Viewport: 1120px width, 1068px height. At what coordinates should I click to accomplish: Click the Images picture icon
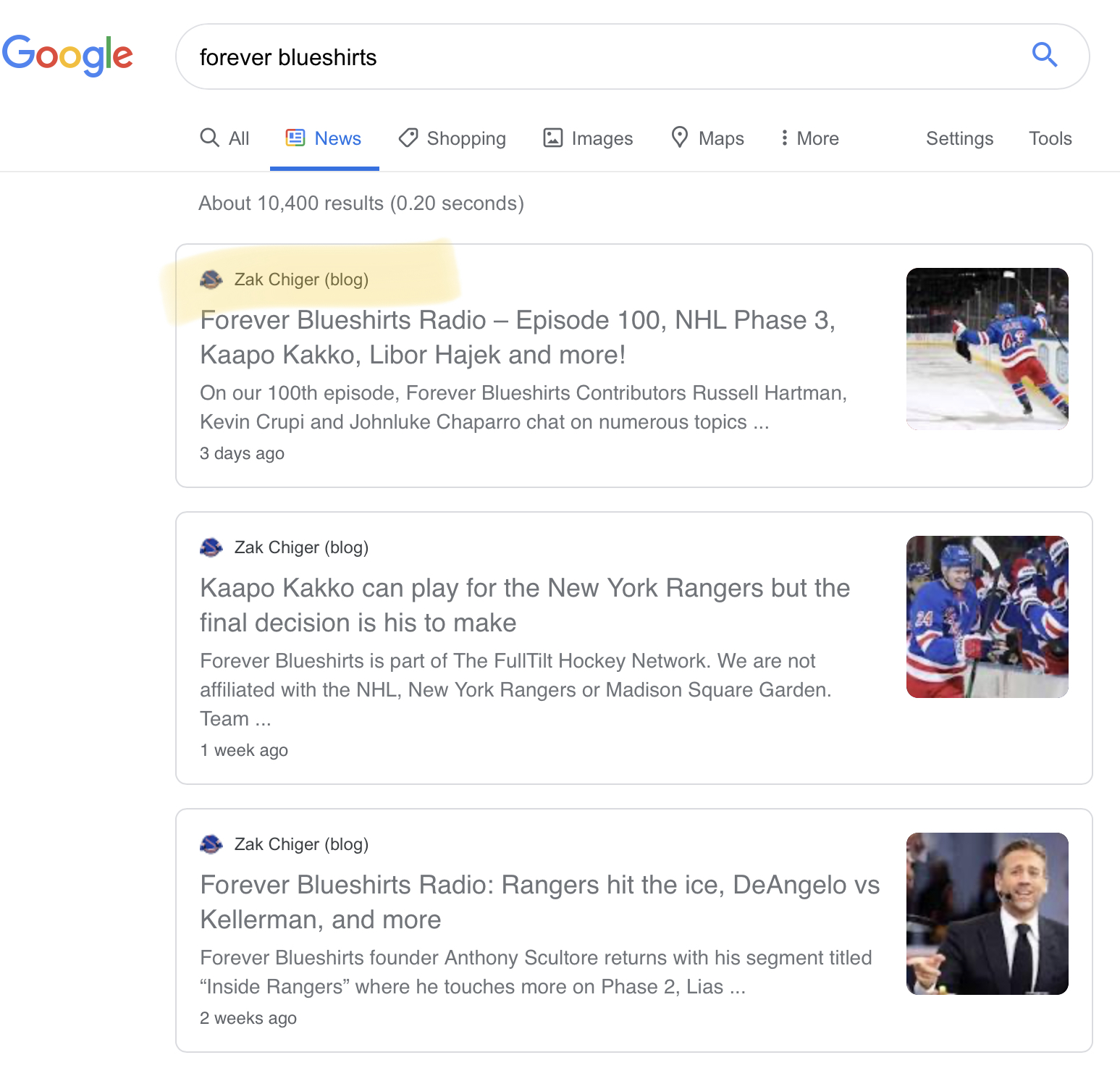point(553,138)
